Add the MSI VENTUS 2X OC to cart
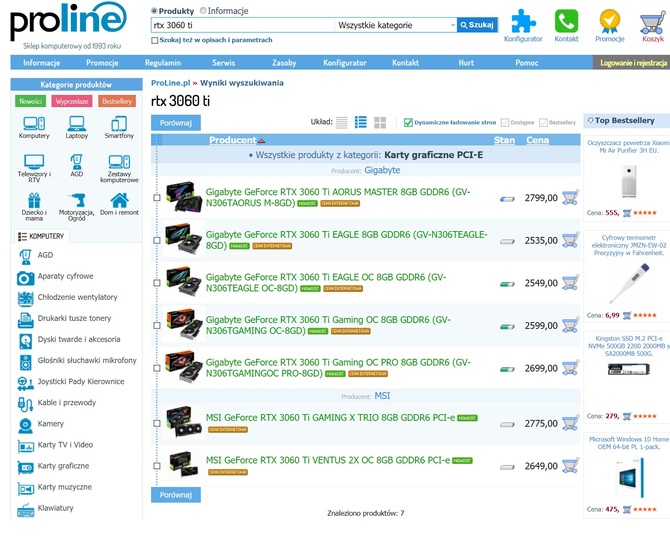The height and width of the screenshot is (541, 670). (x=570, y=466)
